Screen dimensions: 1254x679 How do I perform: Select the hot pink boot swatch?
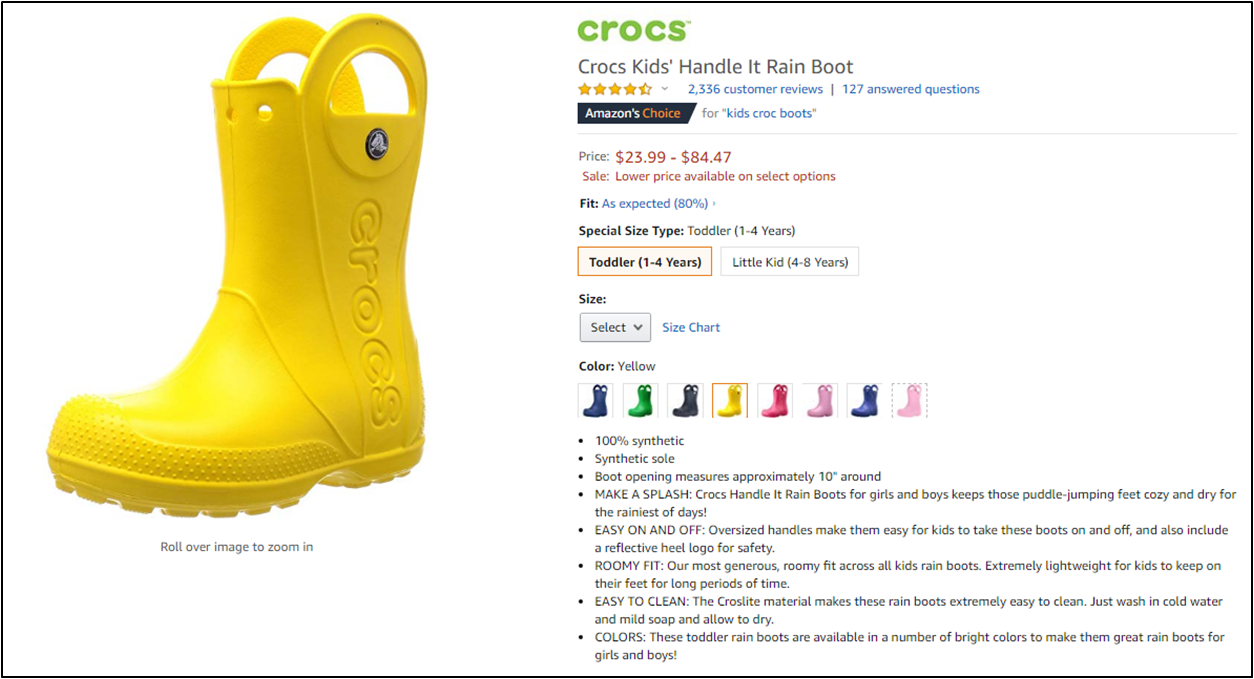[x=774, y=401]
